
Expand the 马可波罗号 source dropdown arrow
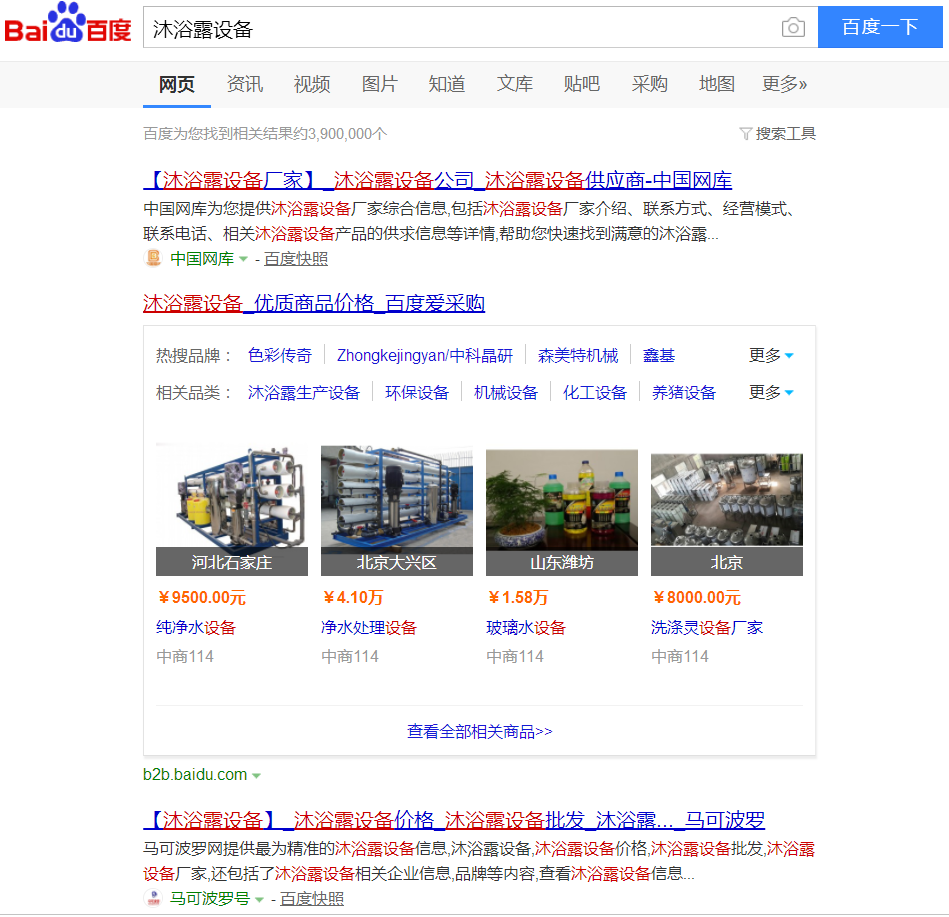(259, 899)
